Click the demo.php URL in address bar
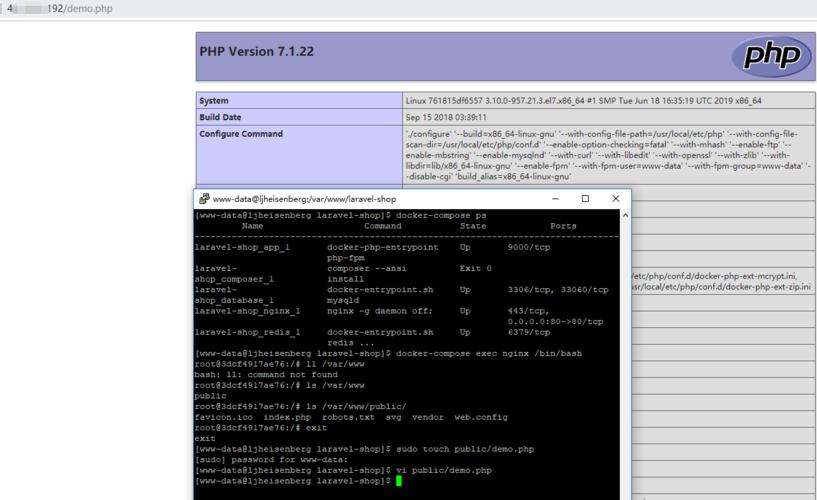 point(59,8)
